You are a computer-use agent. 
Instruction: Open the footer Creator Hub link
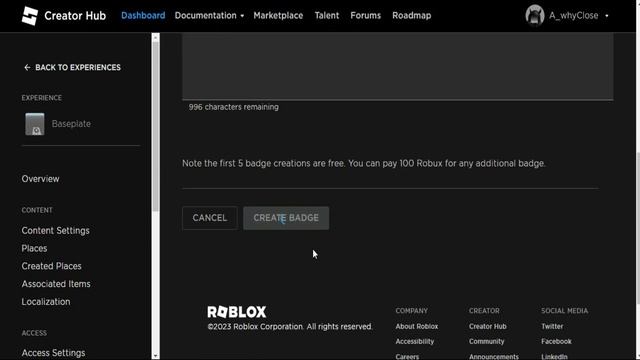coord(488,327)
